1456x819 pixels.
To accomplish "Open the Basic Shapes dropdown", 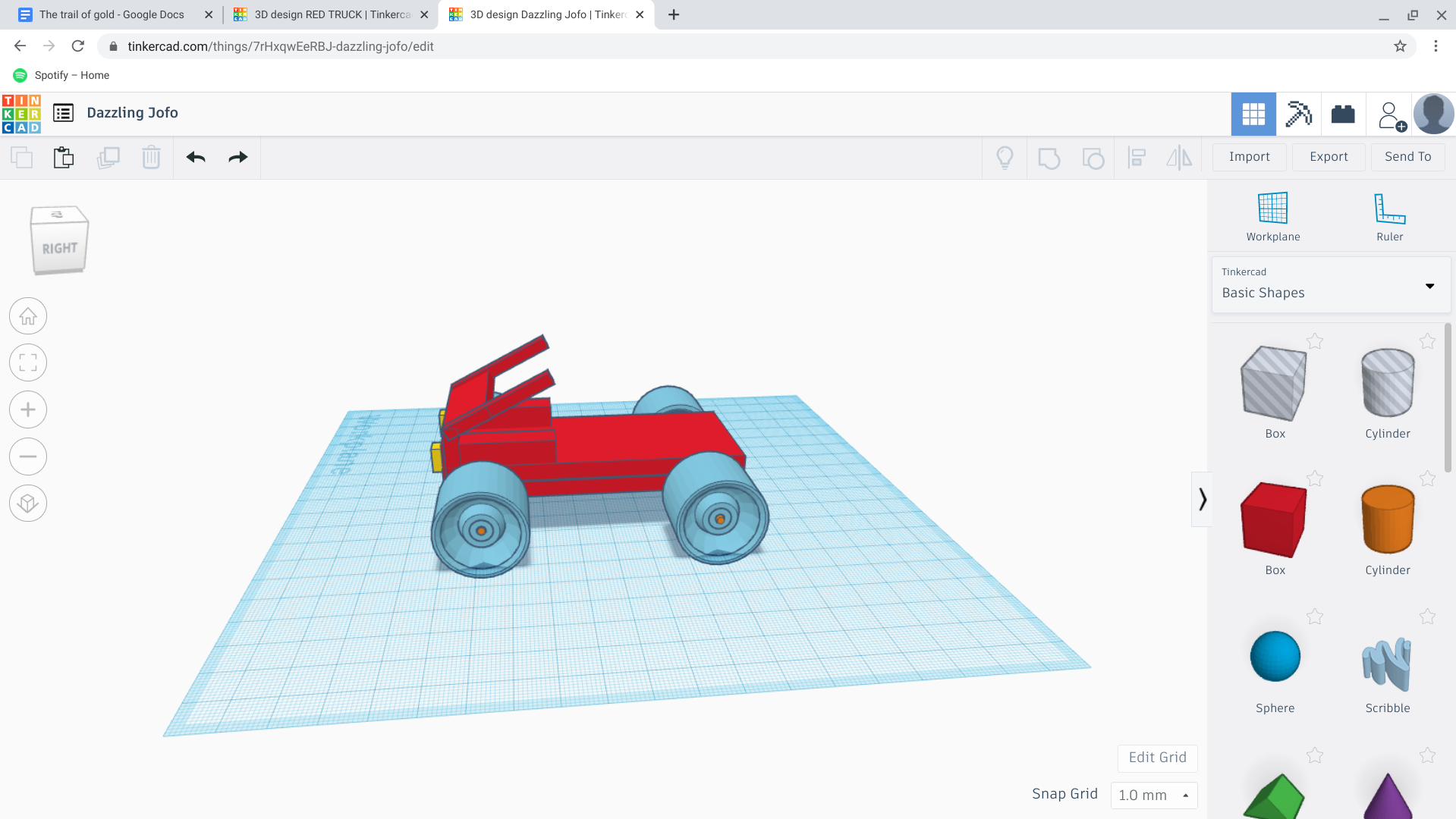I will tap(1331, 284).
